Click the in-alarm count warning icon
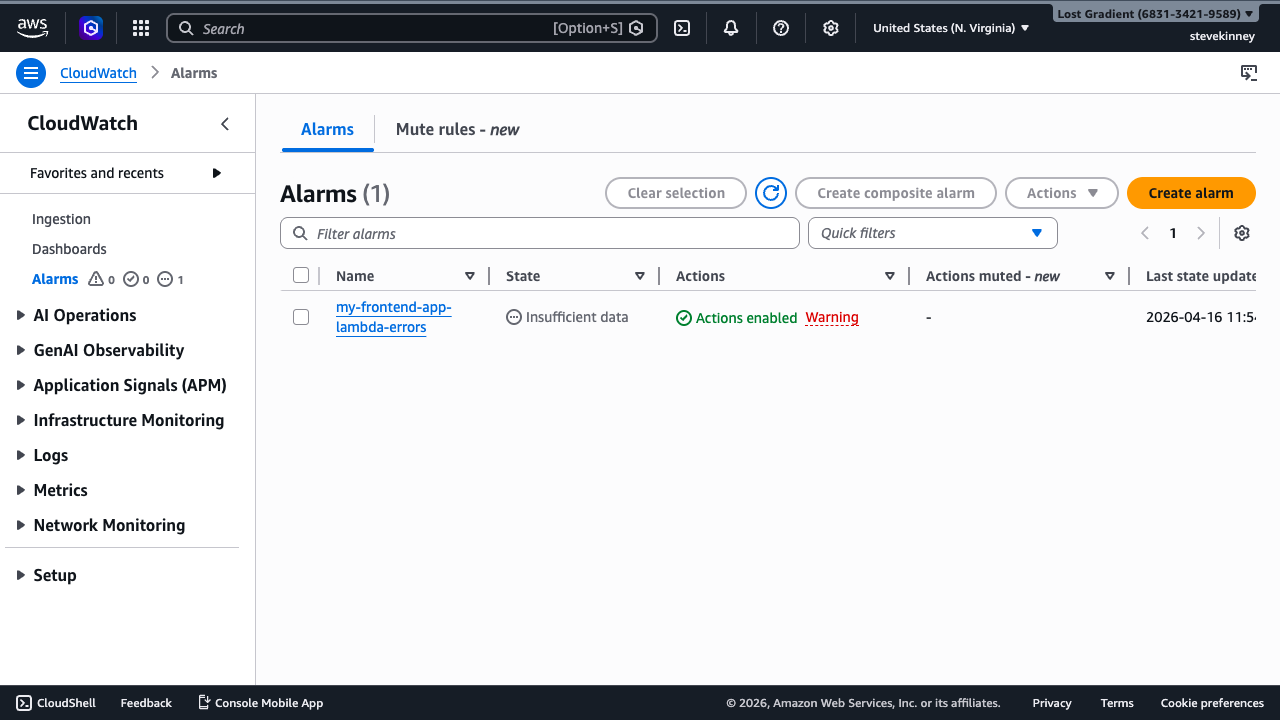The width and height of the screenshot is (1280, 720). pyautogui.click(x=96, y=279)
